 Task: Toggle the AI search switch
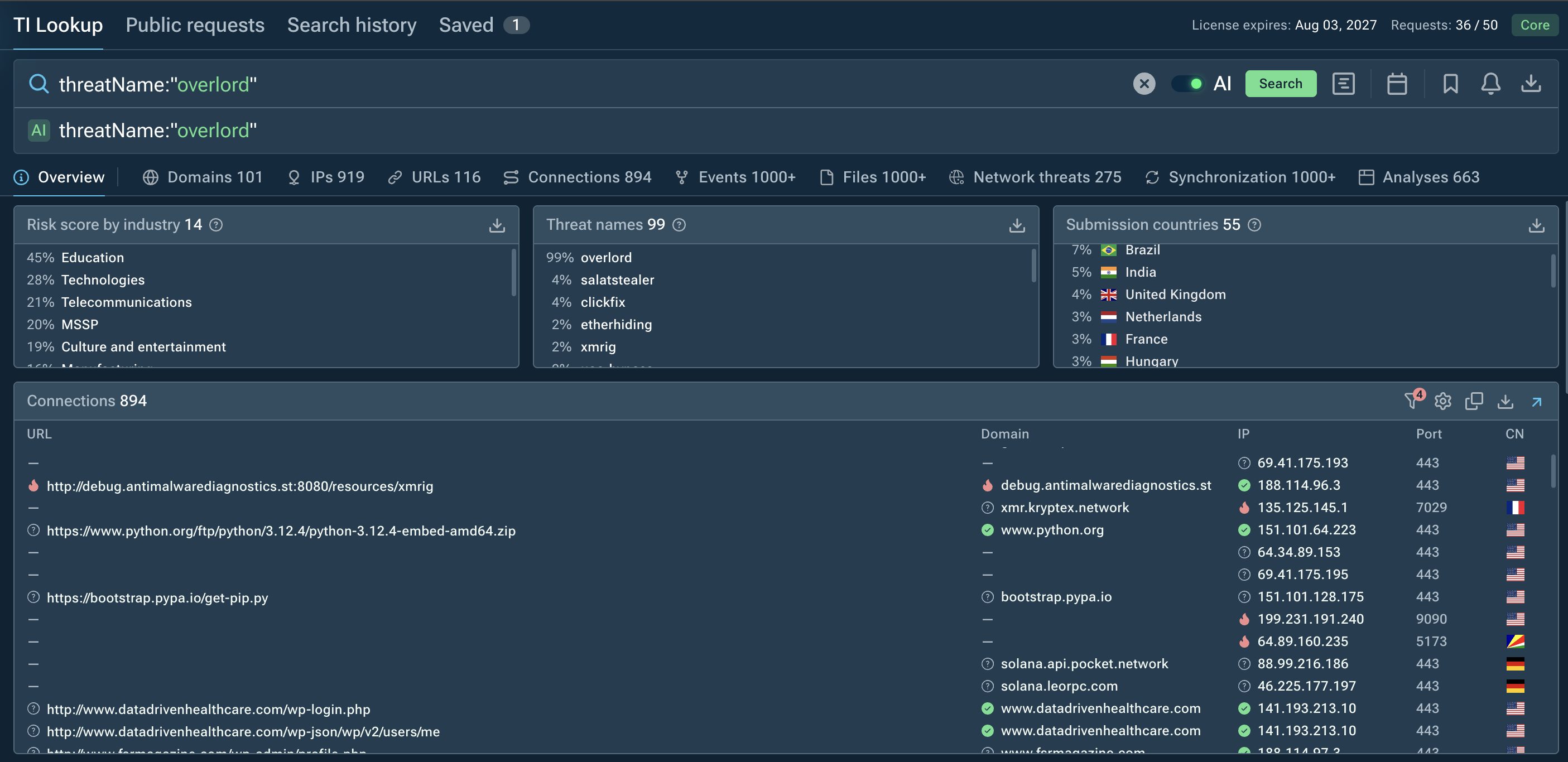pyautogui.click(x=1187, y=83)
